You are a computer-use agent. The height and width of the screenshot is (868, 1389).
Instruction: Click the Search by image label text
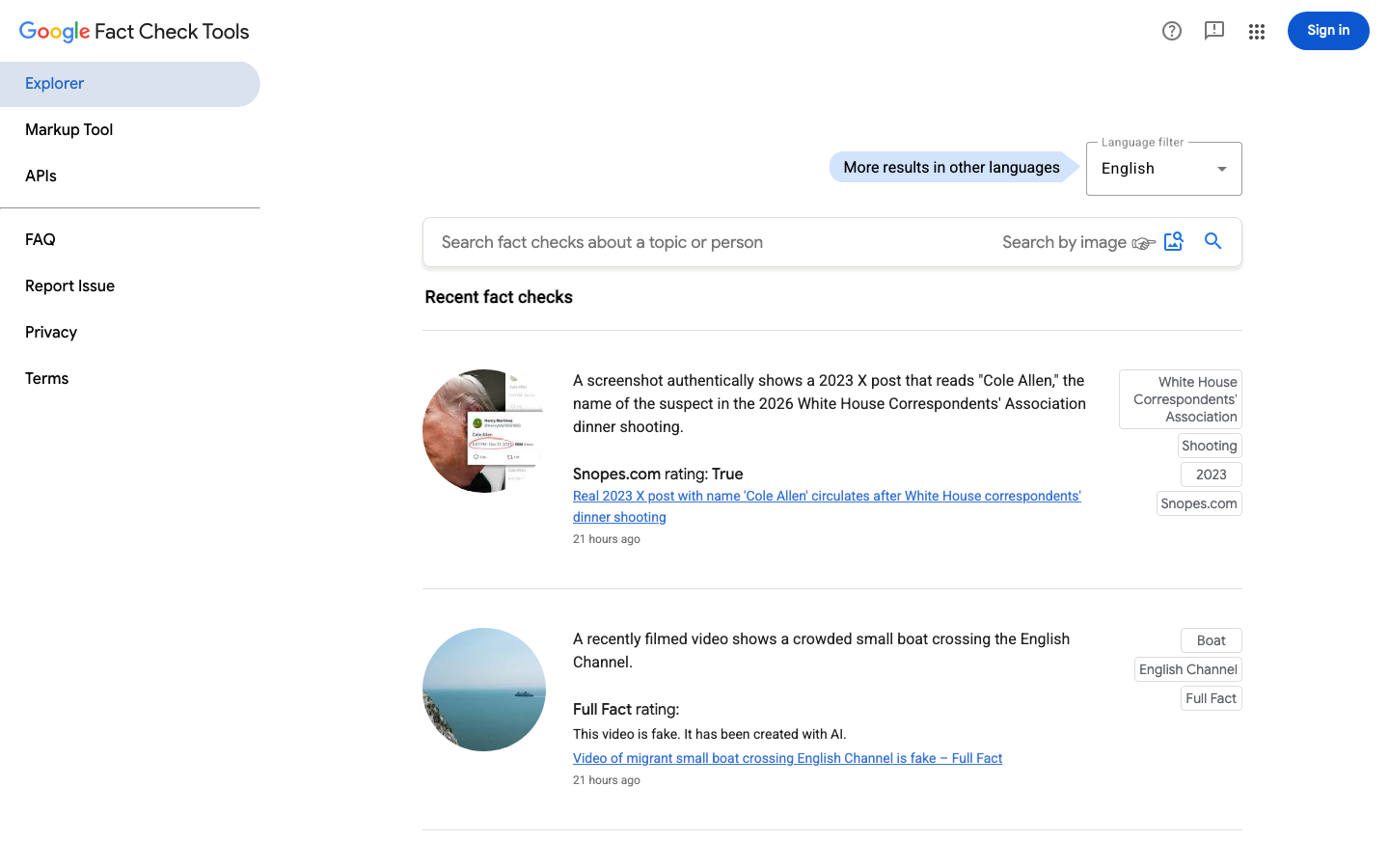coord(1064,242)
